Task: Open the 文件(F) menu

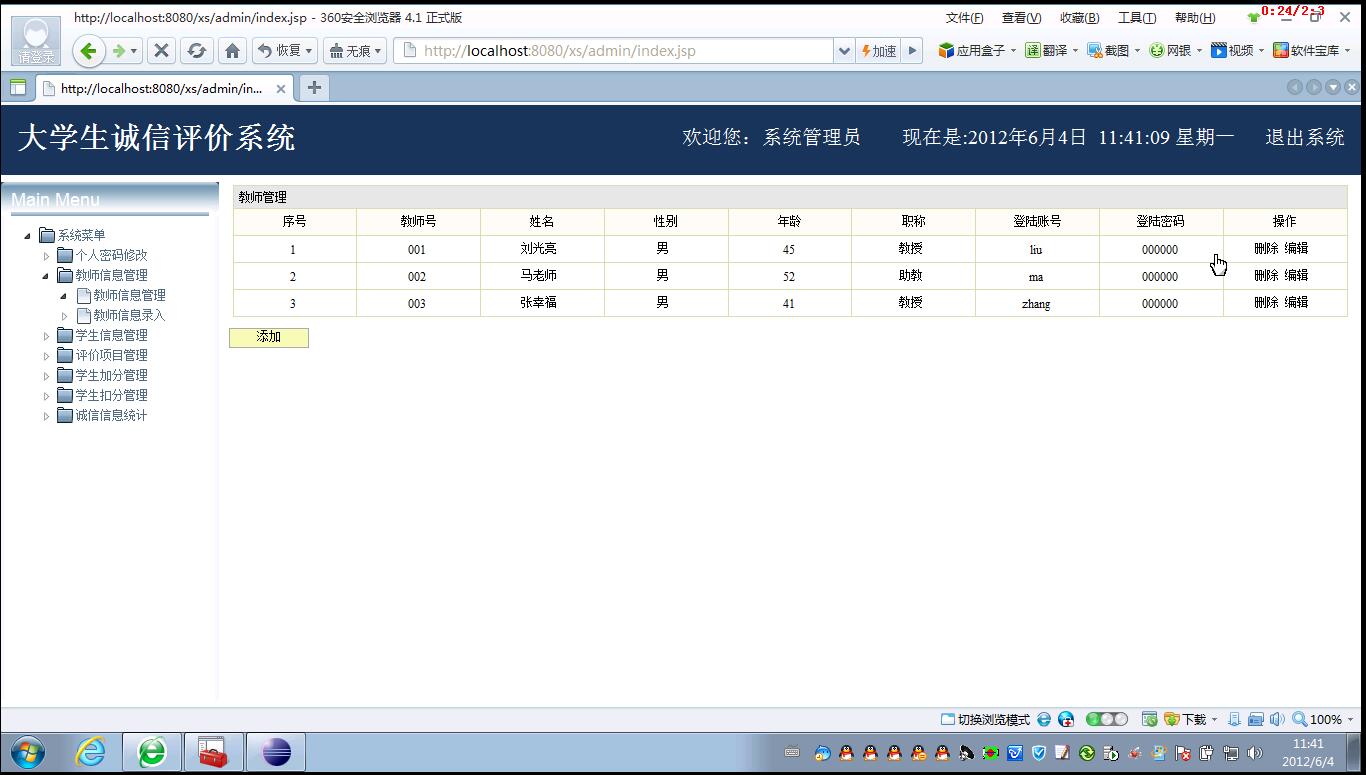Action: (x=964, y=18)
